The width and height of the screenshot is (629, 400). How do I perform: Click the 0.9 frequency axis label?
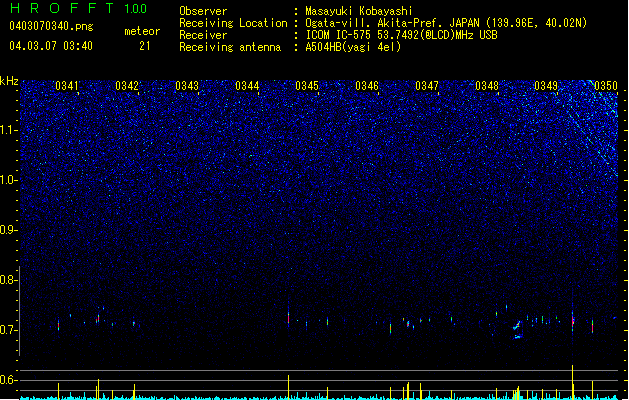[8, 230]
